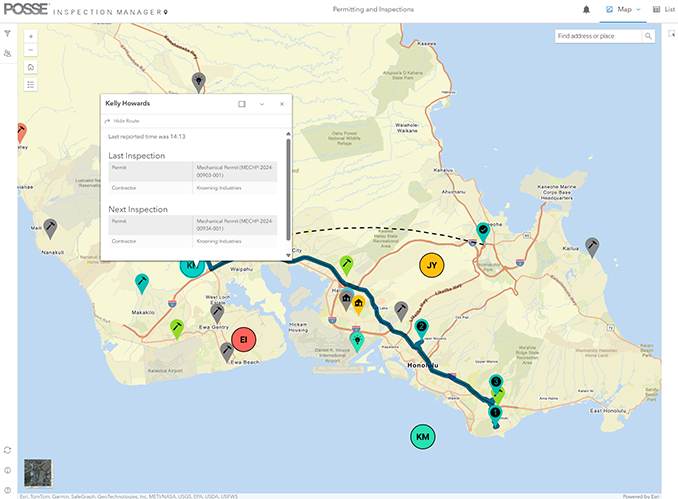
Task: Open the notifications bell
Action: click(586, 9)
